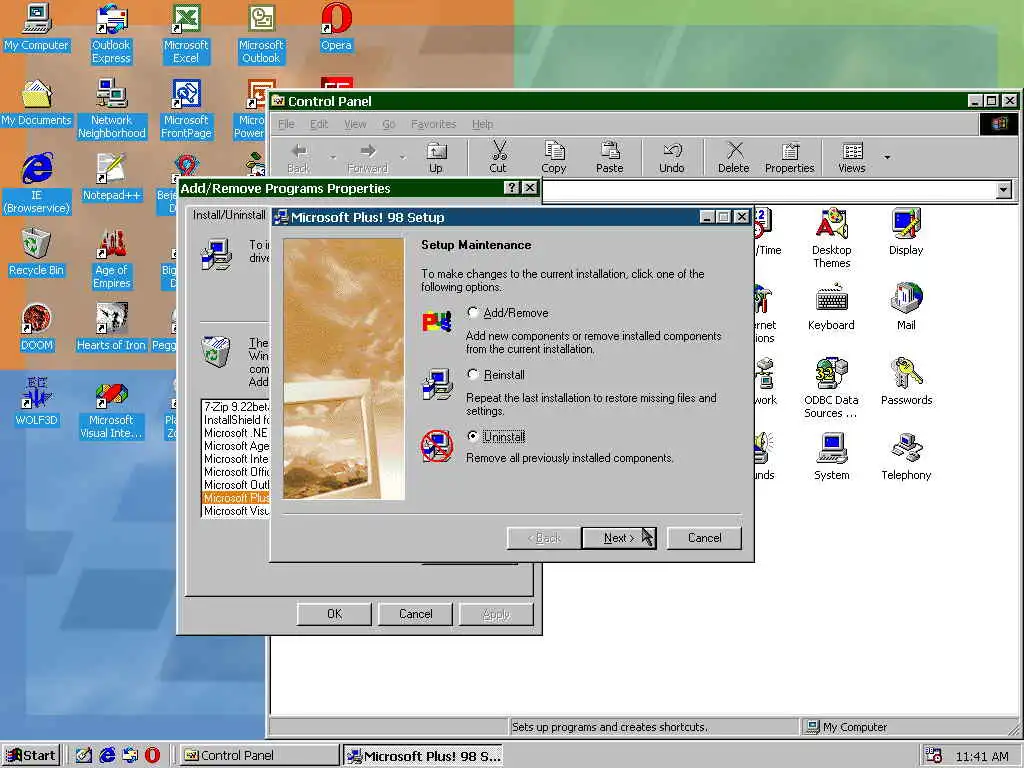Viewport: 1024px width, 768px height.
Task: Open the File menu in Control Panel
Action: click(x=286, y=124)
